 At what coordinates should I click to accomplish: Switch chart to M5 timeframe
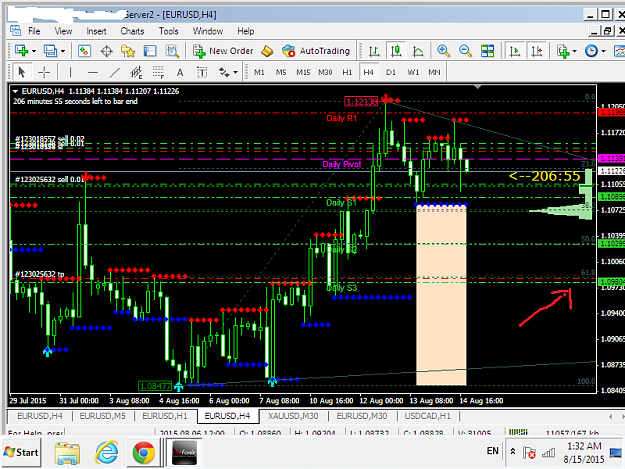coord(281,72)
